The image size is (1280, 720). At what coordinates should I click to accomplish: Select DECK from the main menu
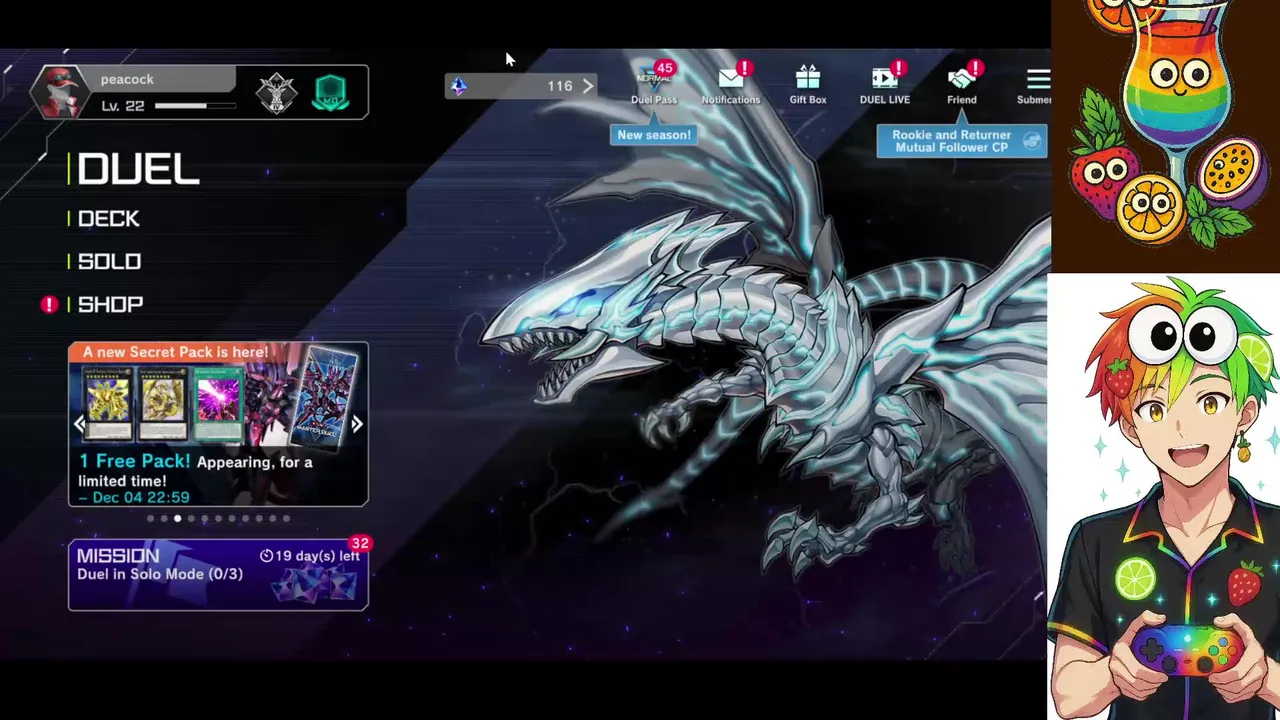click(x=108, y=219)
